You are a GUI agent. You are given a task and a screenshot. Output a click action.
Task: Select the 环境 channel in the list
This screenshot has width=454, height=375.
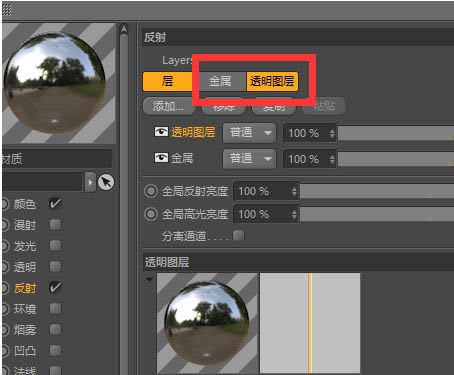click(x=24, y=309)
